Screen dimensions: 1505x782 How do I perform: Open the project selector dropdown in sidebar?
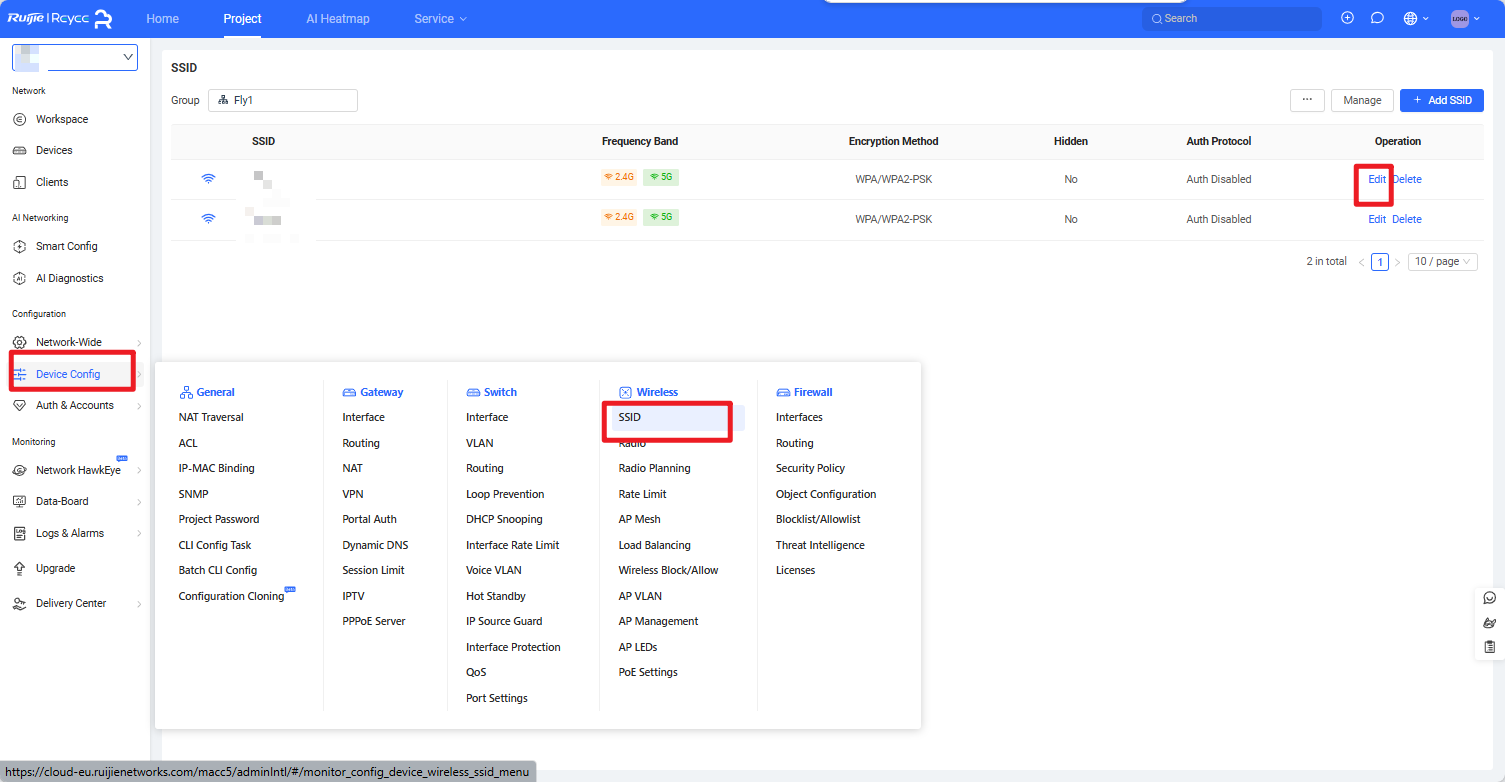(75, 58)
